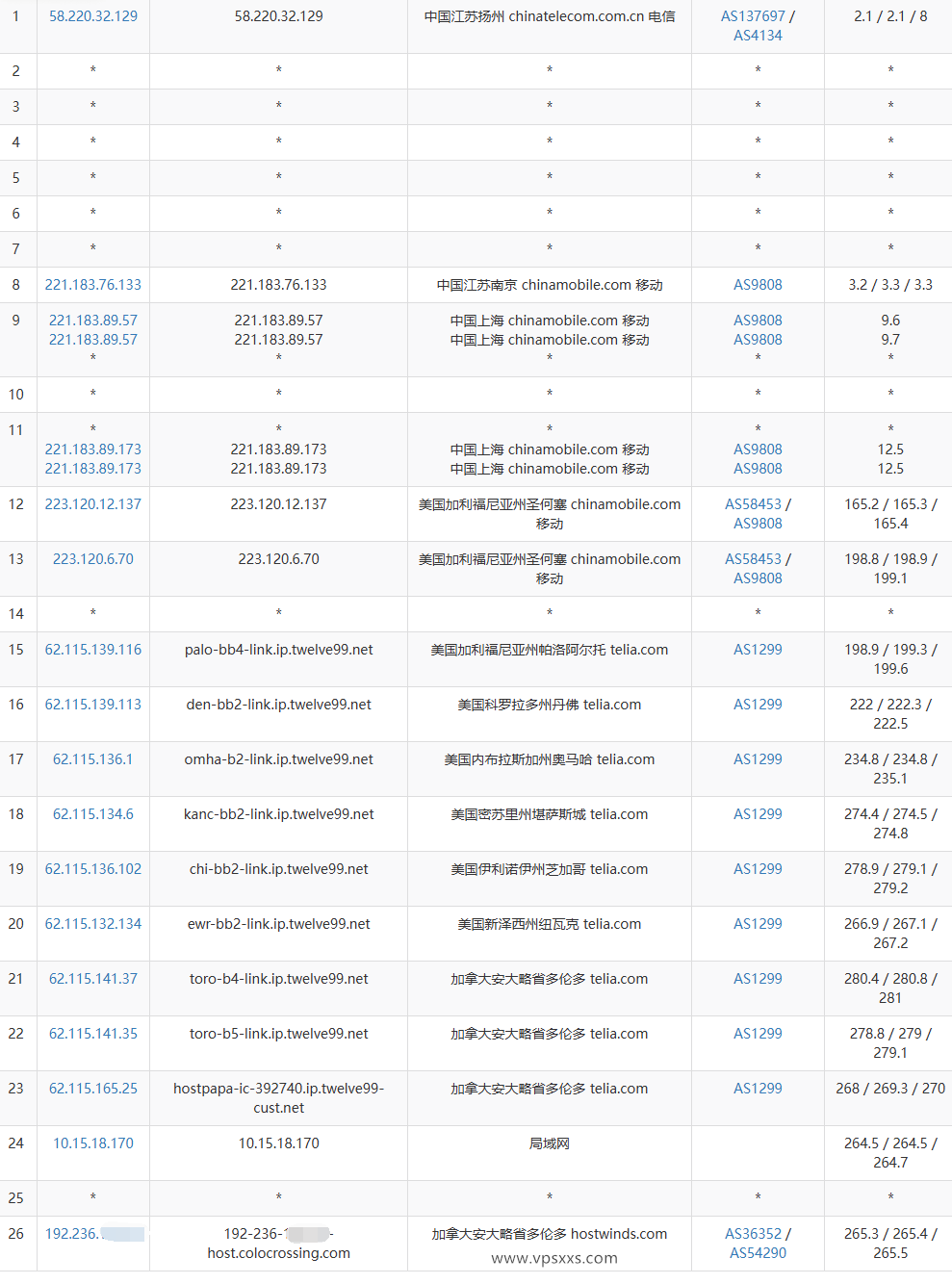
Task: Open IP link 62.115.165.25
Action: click(x=93, y=1089)
